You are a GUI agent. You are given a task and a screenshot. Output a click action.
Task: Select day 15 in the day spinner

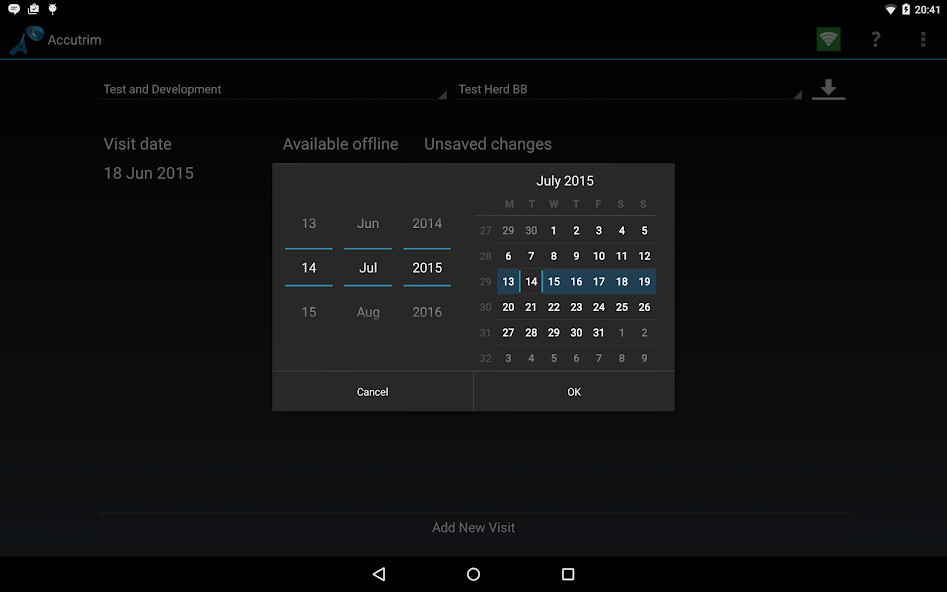[309, 312]
